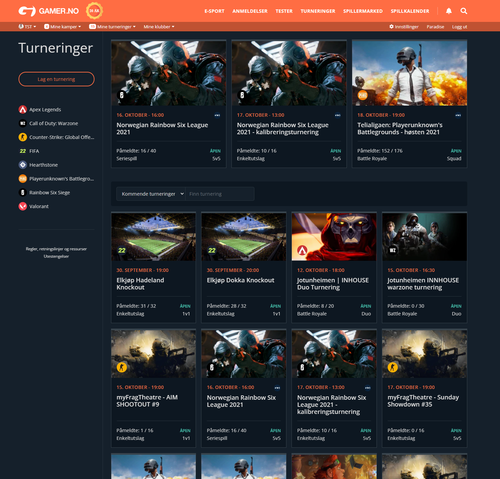
Task: Open the Gamer.no logo home link
Action: (49, 11)
